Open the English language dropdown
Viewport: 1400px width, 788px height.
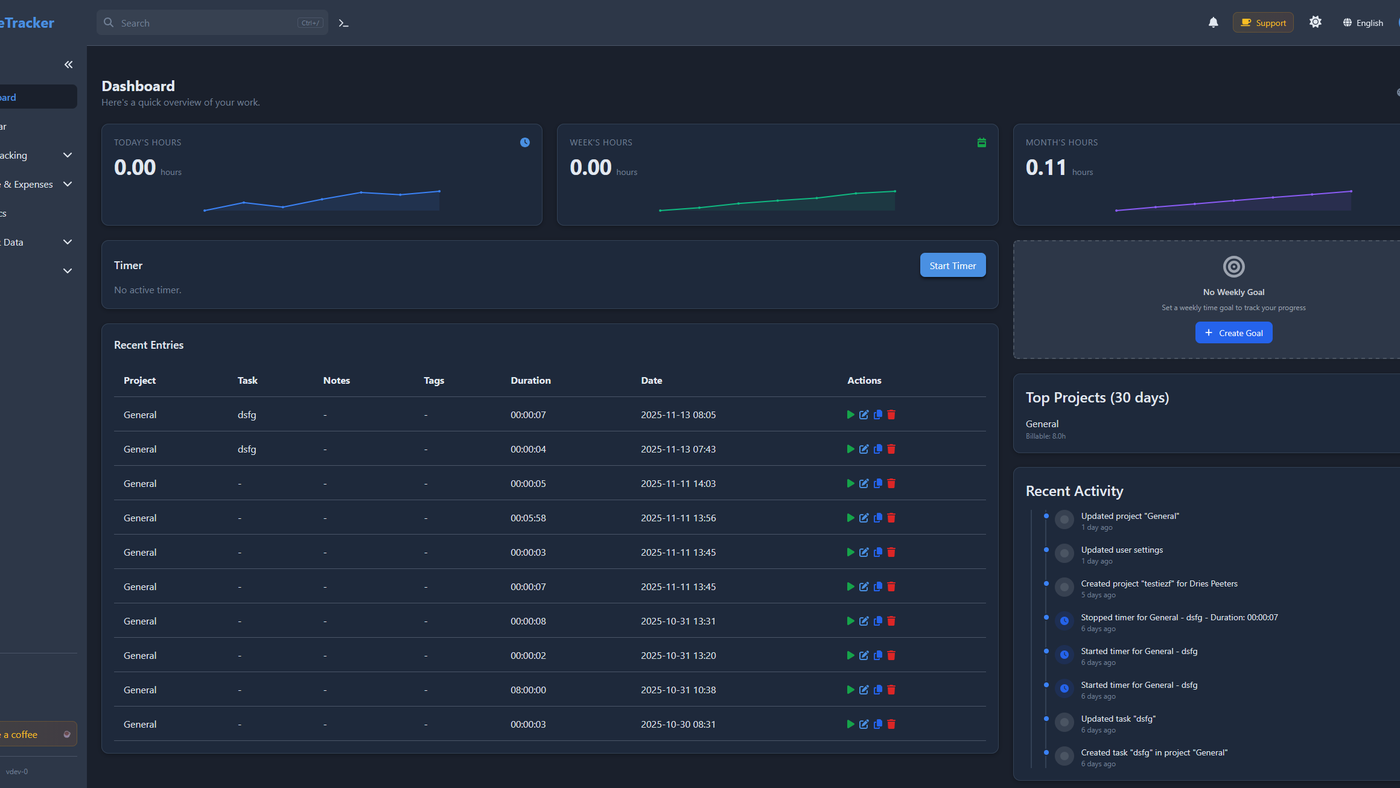point(1363,23)
